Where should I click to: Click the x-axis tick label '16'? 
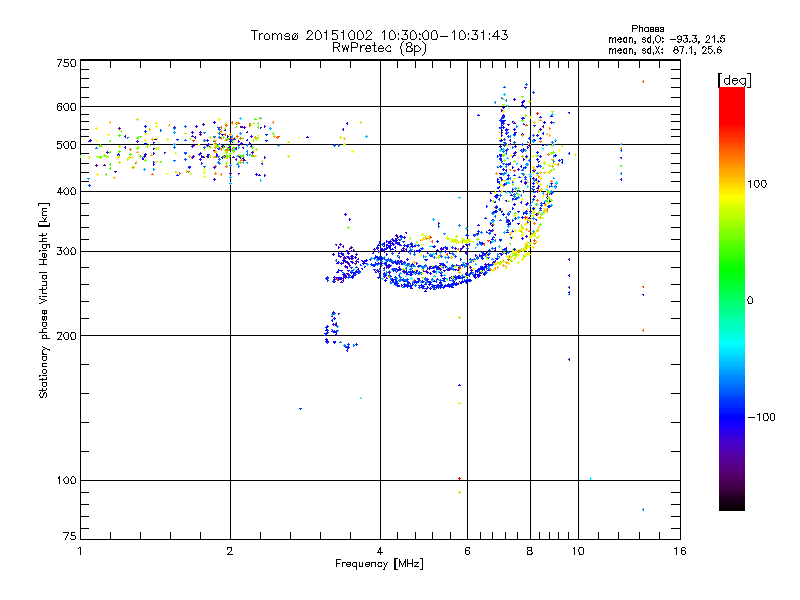tap(680, 551)
